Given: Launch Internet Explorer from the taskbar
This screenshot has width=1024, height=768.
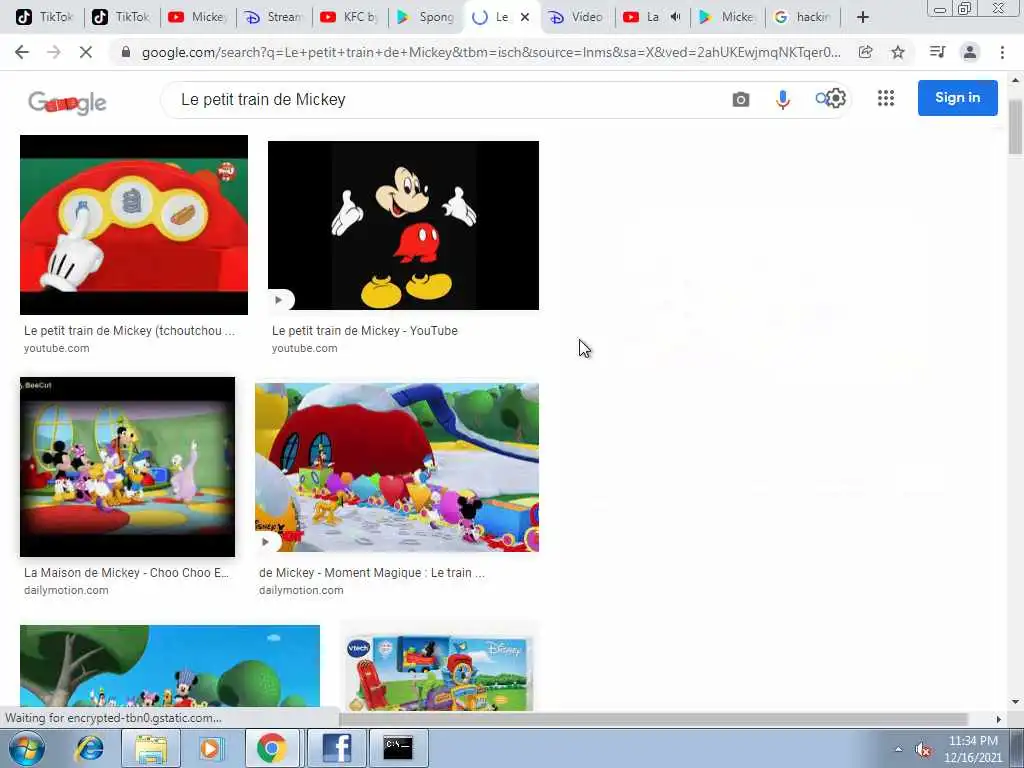Looking at the screenshot, I should pos(89,748).
